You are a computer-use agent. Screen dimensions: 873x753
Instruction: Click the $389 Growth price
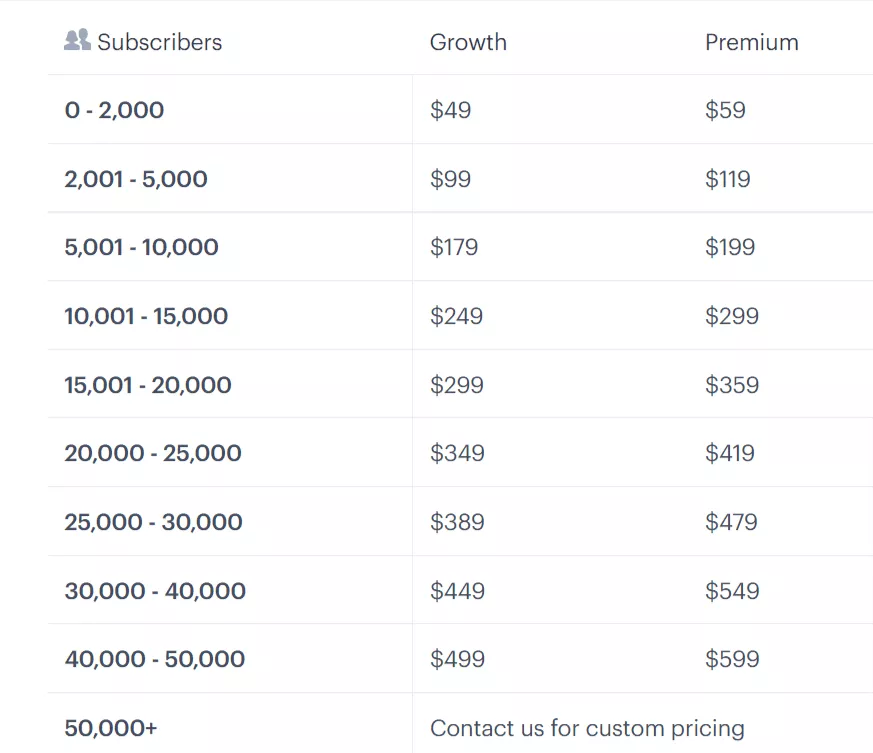[457, 522]
